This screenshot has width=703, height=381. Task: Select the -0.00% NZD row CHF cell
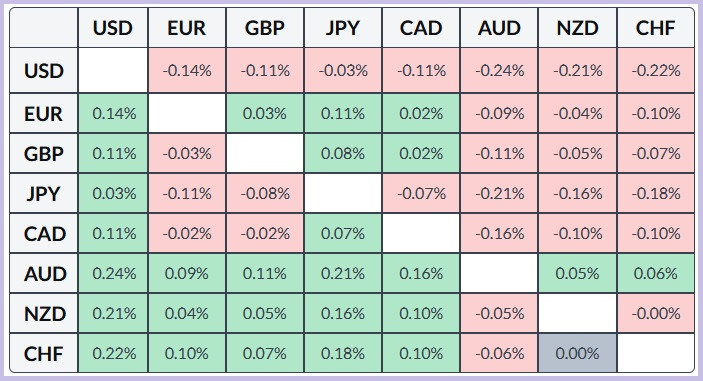click(655, 313)
